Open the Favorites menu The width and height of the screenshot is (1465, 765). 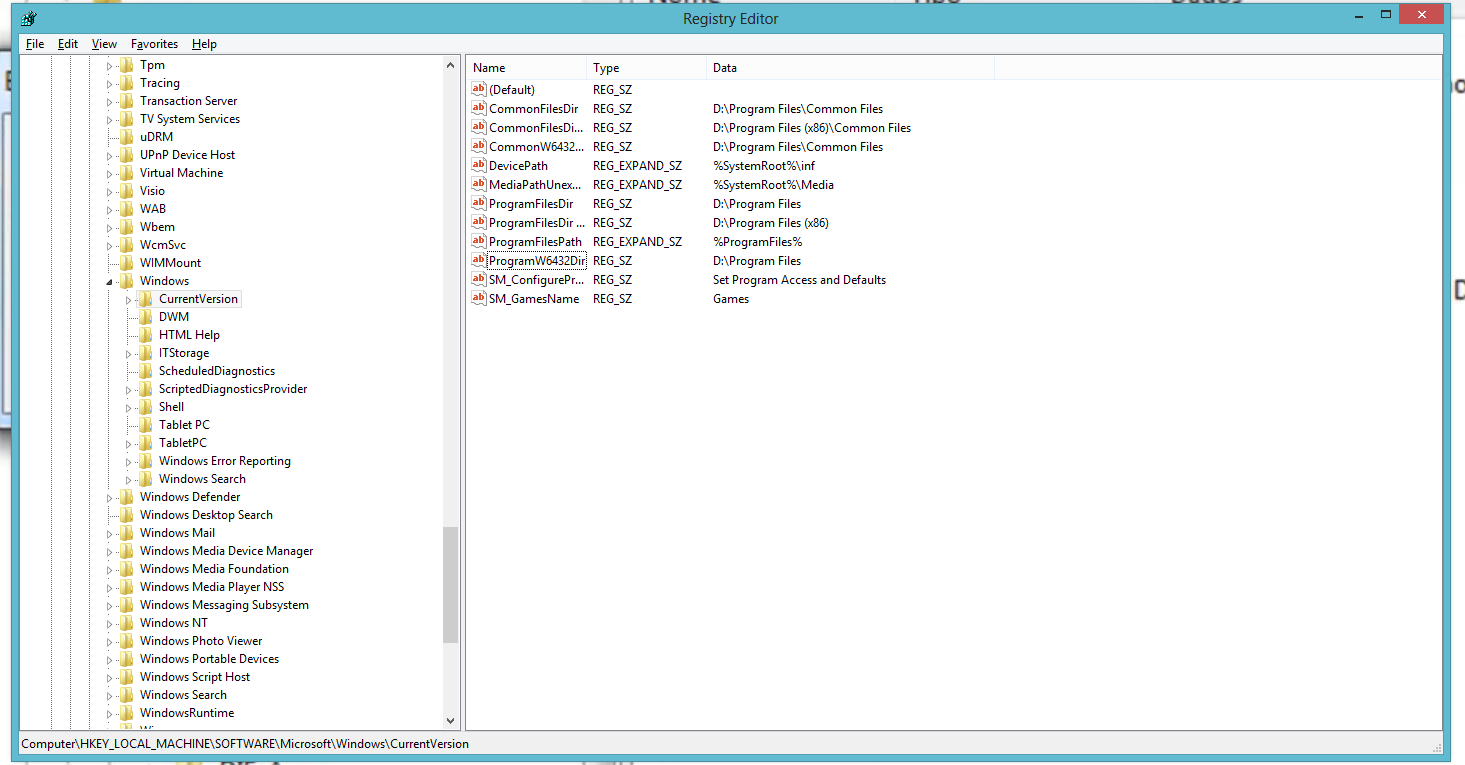[x=154, y=44]
